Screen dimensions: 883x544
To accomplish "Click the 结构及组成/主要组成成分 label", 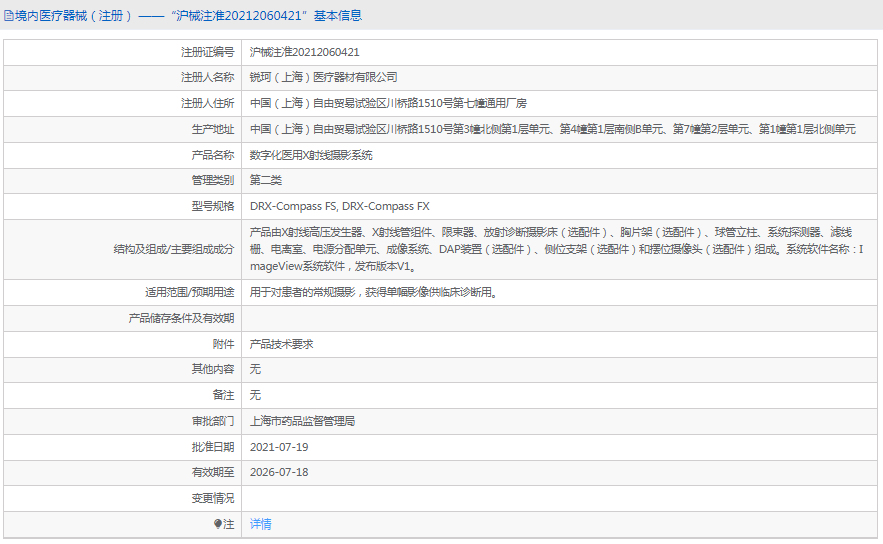I will (x=174, y=249).
